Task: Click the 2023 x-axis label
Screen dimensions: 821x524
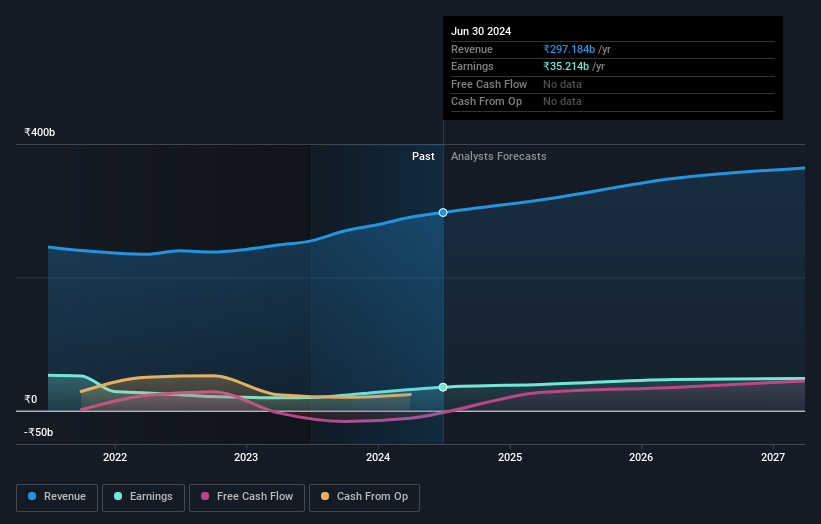Action: tap(246, 457)
